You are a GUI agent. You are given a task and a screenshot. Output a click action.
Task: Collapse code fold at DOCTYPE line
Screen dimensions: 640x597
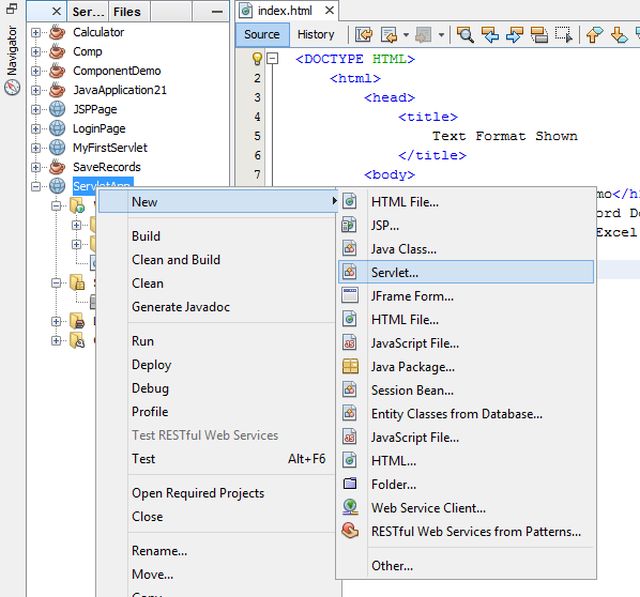[272, 58]
